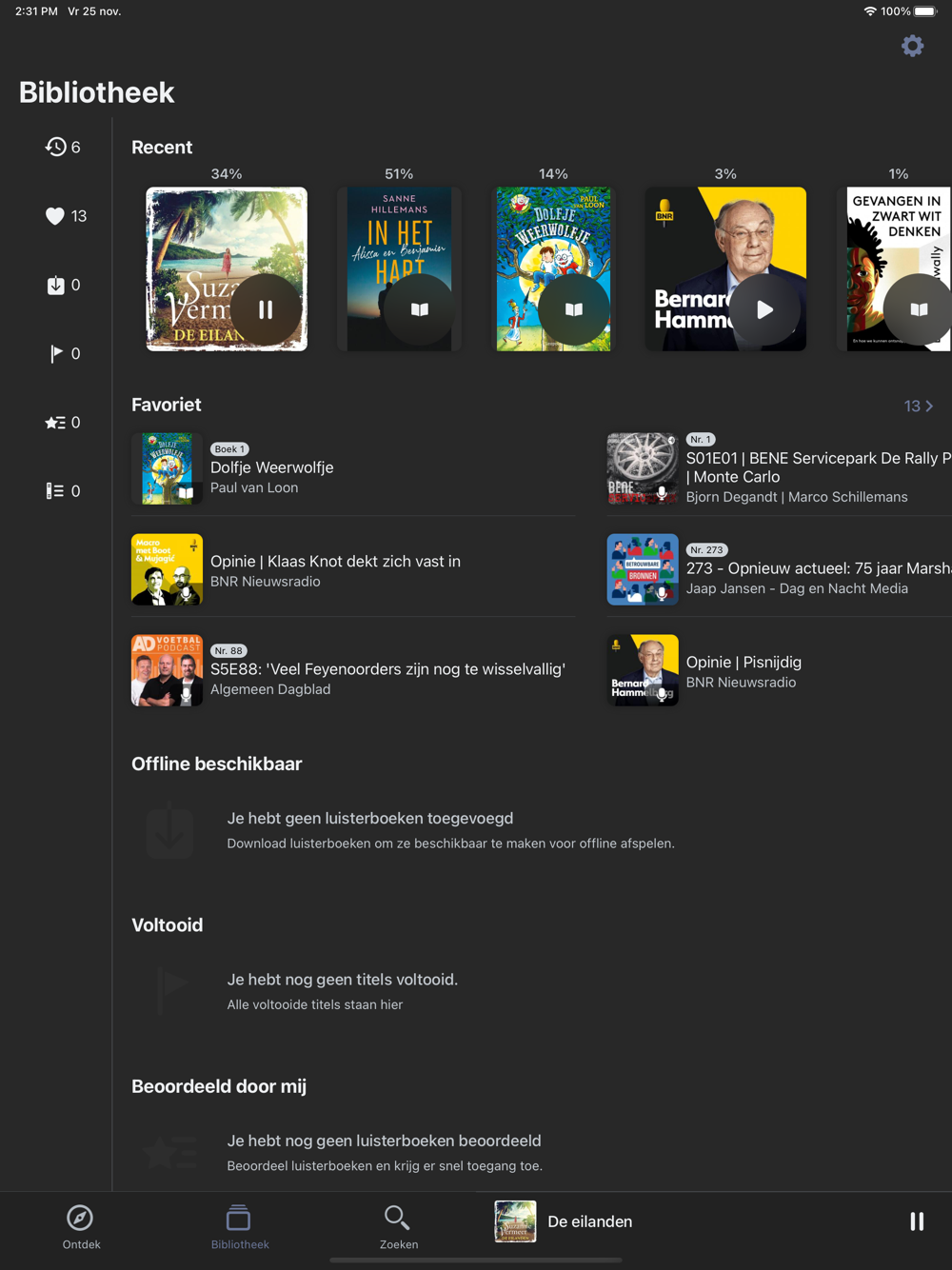The height and width of the screenshot is (1270, 952).
Task: Open Dolfje Weerwolfje recent book icon
Action: [x=573, y=309]
